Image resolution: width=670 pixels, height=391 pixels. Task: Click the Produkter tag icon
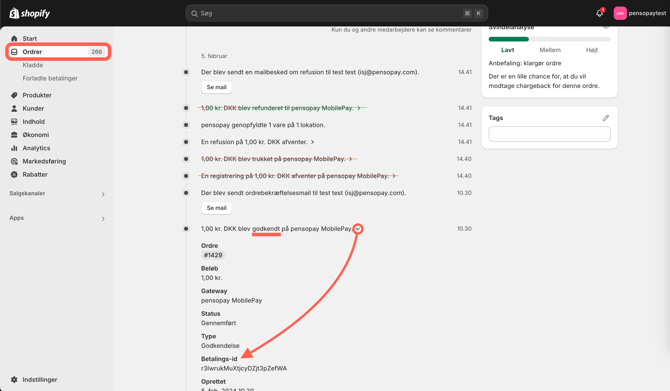point(14,95)
